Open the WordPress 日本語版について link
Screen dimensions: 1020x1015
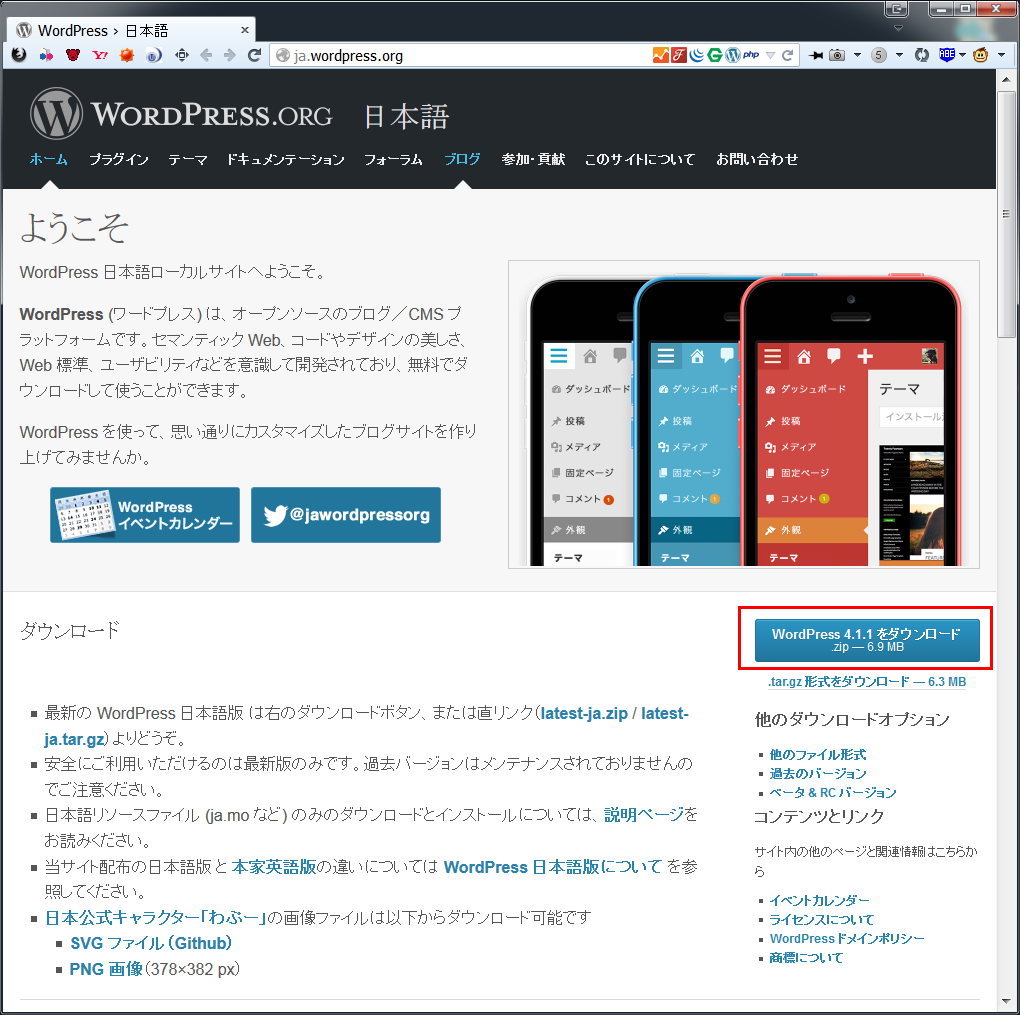(x=553, y=867)
